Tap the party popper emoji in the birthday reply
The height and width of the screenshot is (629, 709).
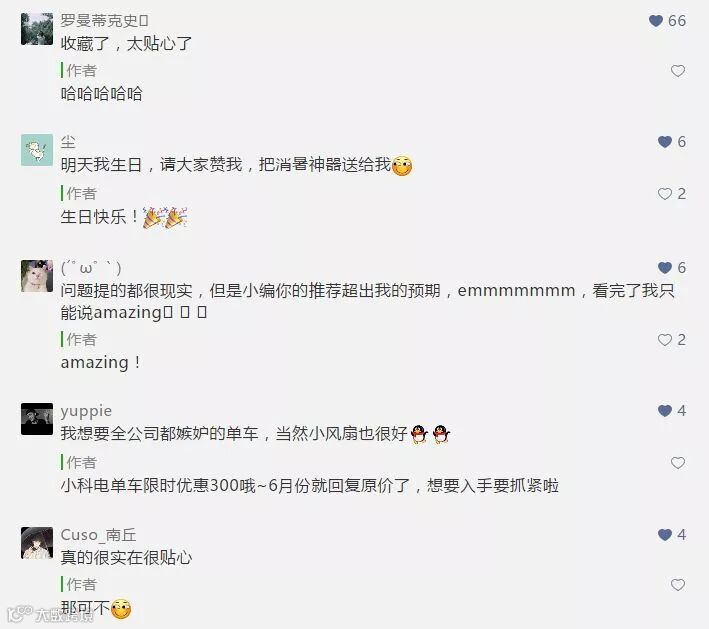pos(165,218)
